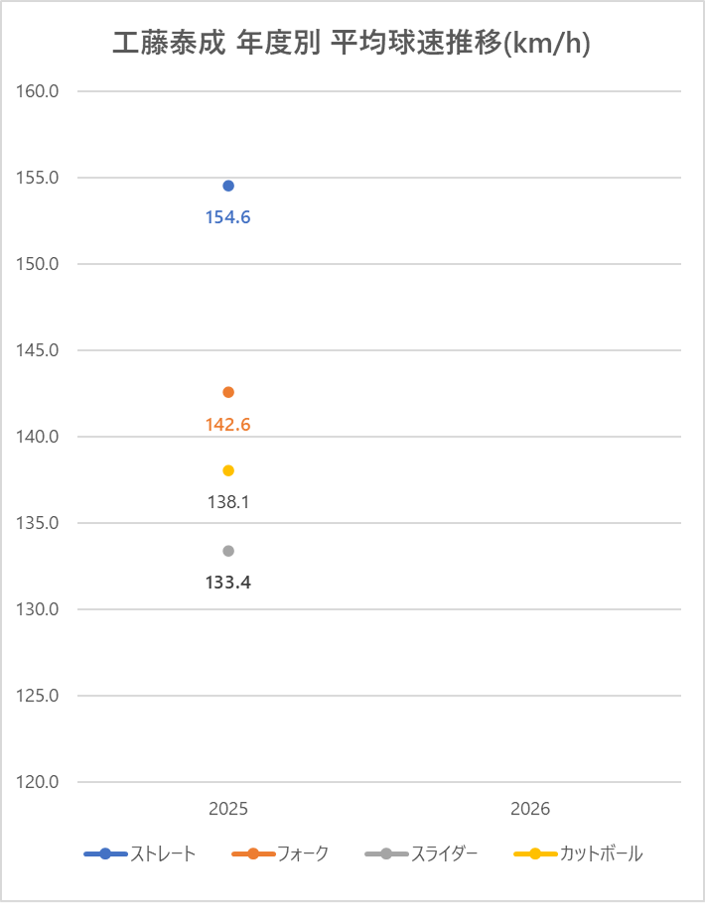Select the 133.4 data label
The image size is (705, 903).
pos(228,582)
